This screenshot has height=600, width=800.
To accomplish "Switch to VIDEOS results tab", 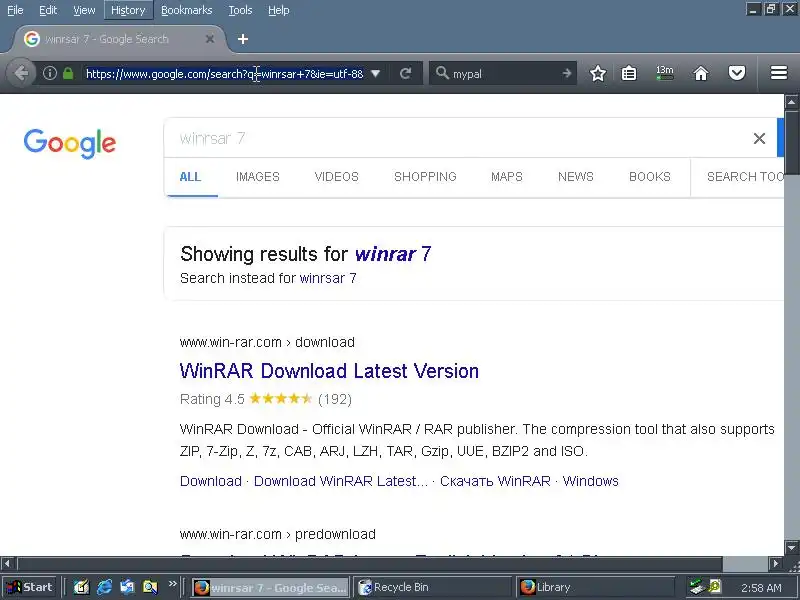I will pyautogui.click(x=337, y=177).
